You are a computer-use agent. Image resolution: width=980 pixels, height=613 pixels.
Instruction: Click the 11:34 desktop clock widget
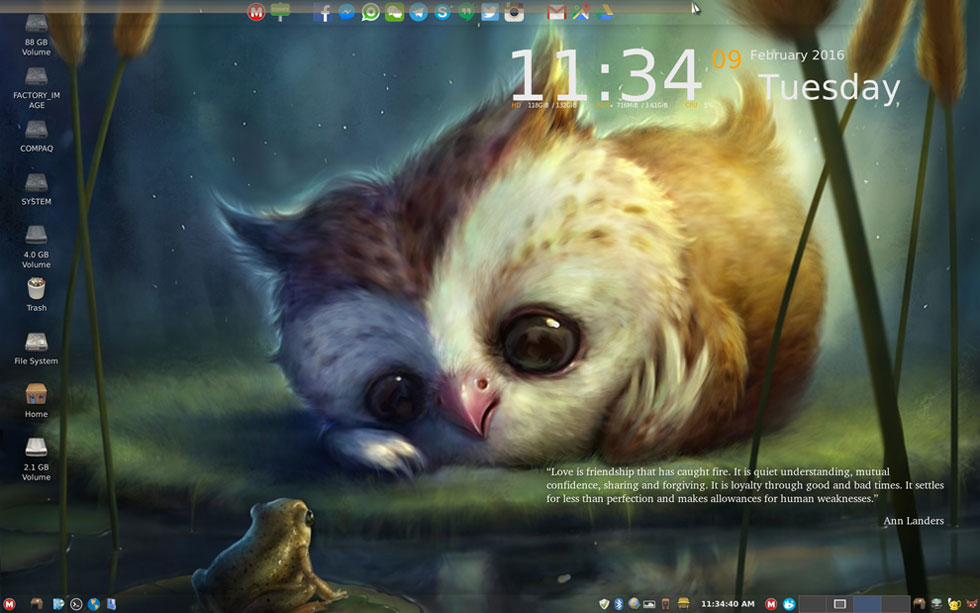point(606,75)
